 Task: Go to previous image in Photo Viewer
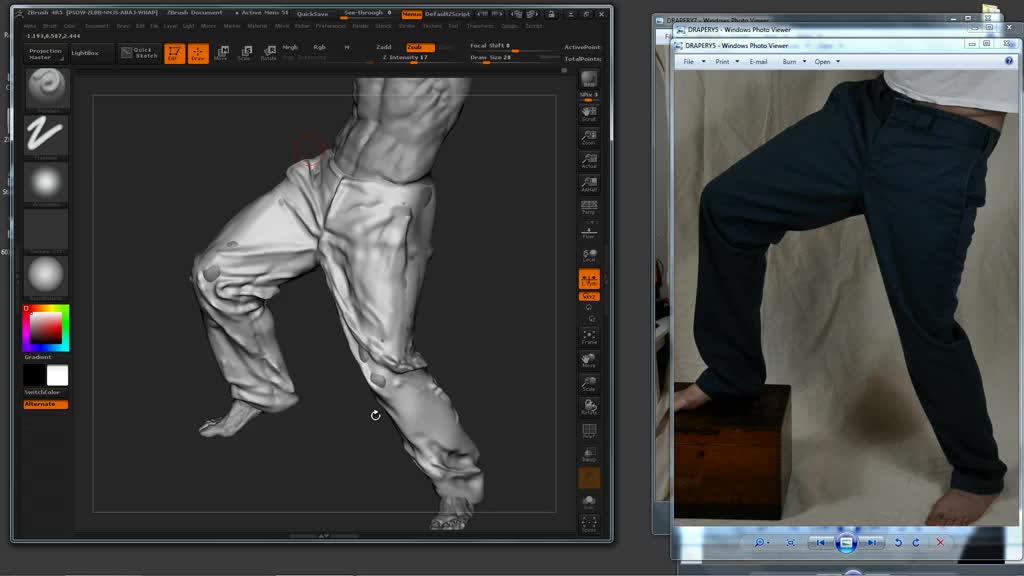point(820,543)
